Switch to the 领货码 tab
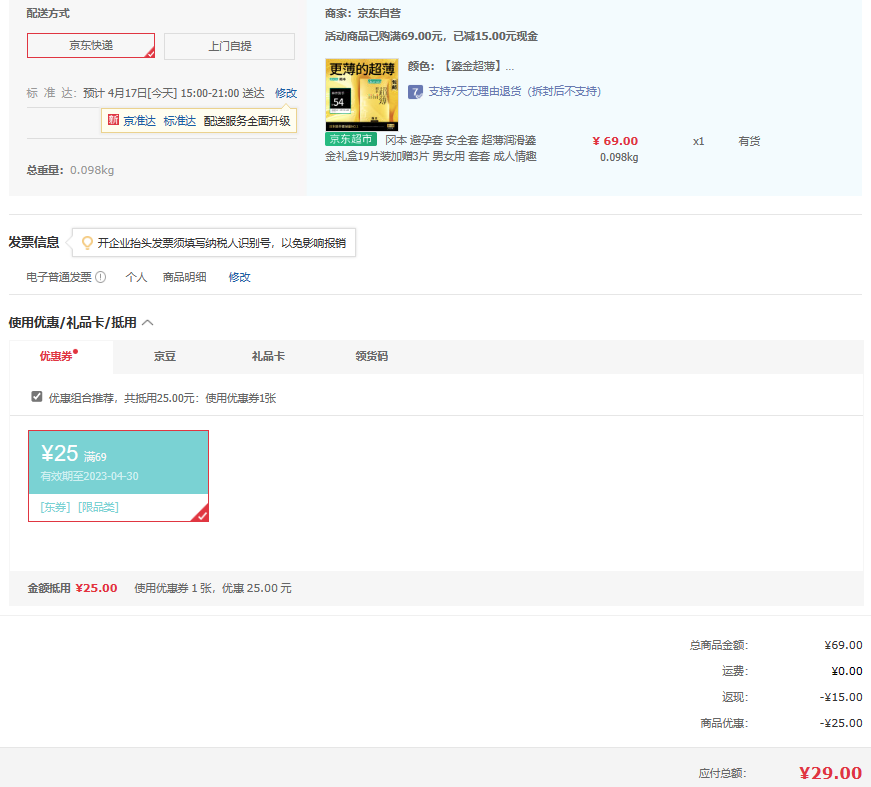Image resolution: width=871 pixels, height=787 pixels. click(x=372, y=356)
